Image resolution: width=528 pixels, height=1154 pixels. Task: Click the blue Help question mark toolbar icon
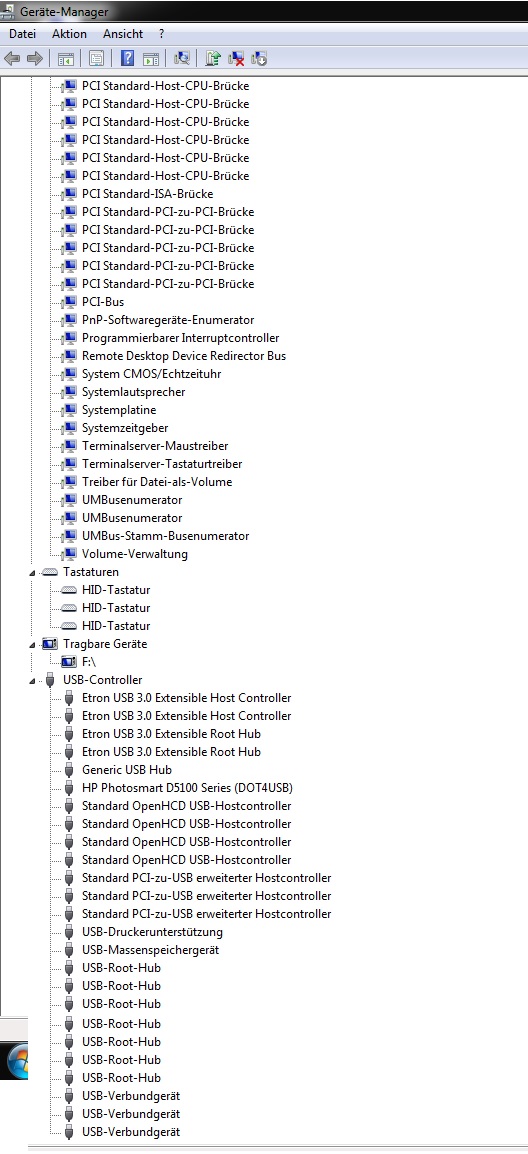click(127, 58)
